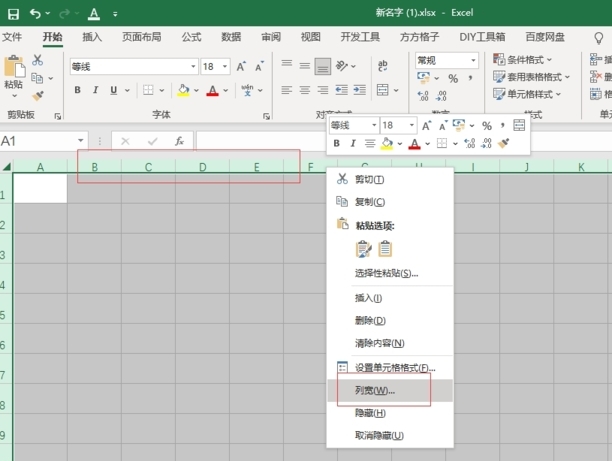Open the ribbon font name dropdown
Viewport: 612px width, 461px height.
tap(193, 67)
